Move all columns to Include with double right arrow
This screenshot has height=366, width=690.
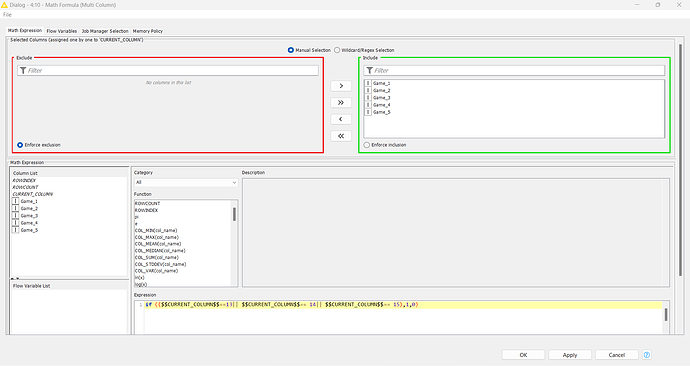341,102
